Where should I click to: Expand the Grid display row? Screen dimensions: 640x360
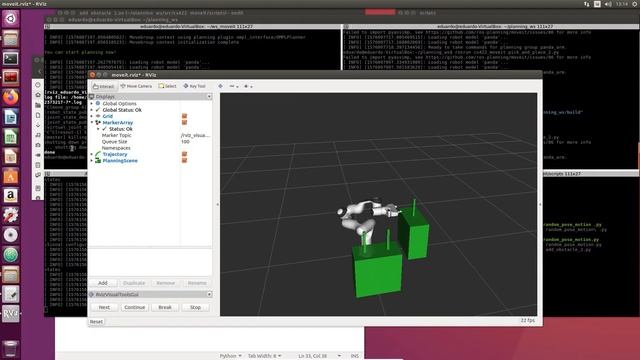pos(91,116)
